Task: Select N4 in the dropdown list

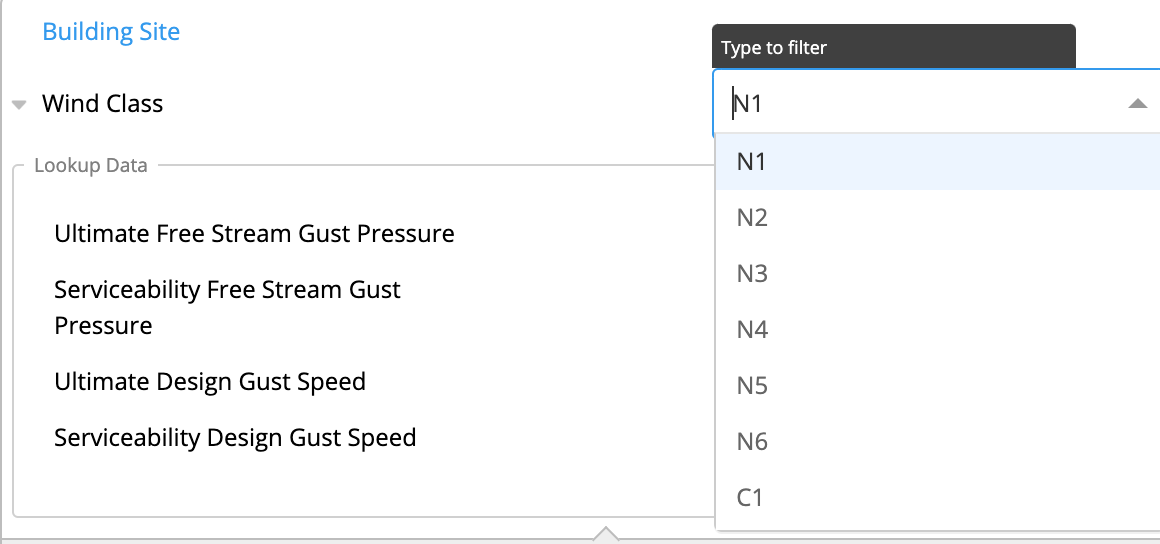Action: click(x=937, y=329)
